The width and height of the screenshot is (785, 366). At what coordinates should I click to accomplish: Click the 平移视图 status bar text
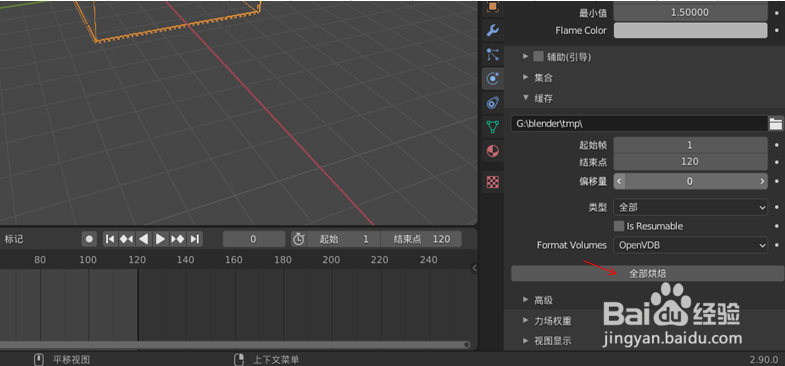tap(72, 360)
